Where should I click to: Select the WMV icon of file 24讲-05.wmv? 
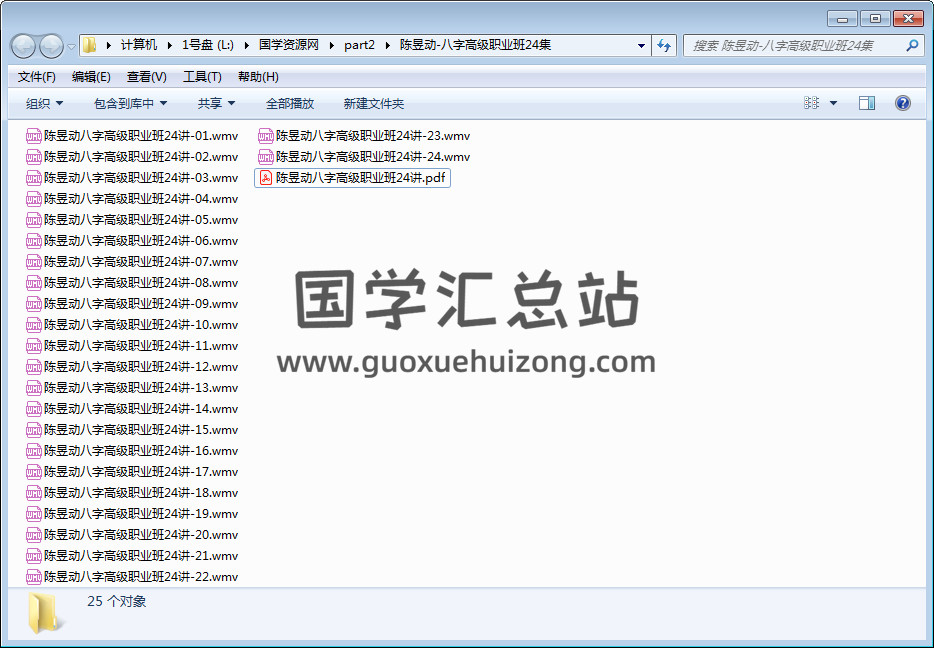34,220
